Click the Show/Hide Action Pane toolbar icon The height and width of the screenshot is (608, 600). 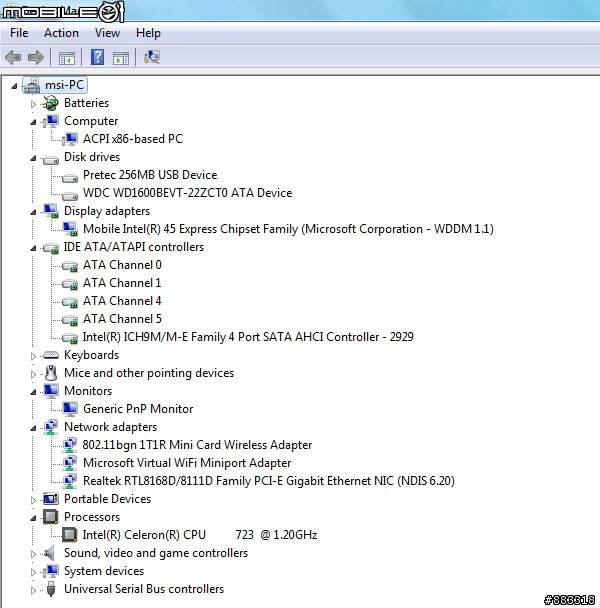pos(121,58)
